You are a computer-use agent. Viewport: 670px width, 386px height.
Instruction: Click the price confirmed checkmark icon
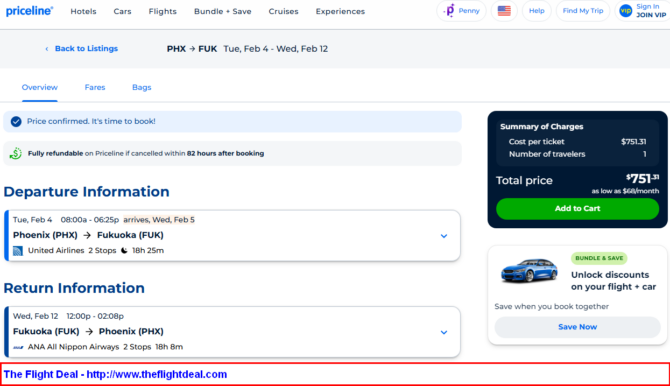(x=16, y=121)
